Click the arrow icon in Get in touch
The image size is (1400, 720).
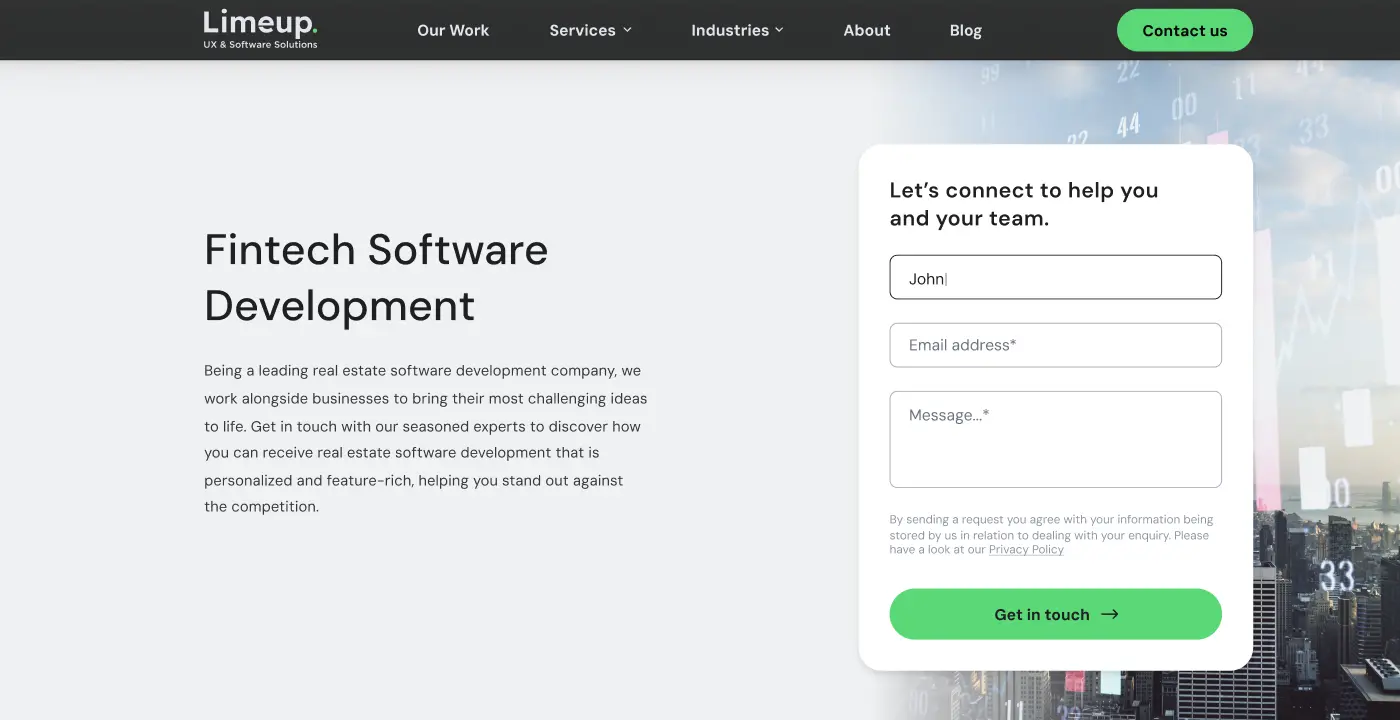pos(1109,614)
